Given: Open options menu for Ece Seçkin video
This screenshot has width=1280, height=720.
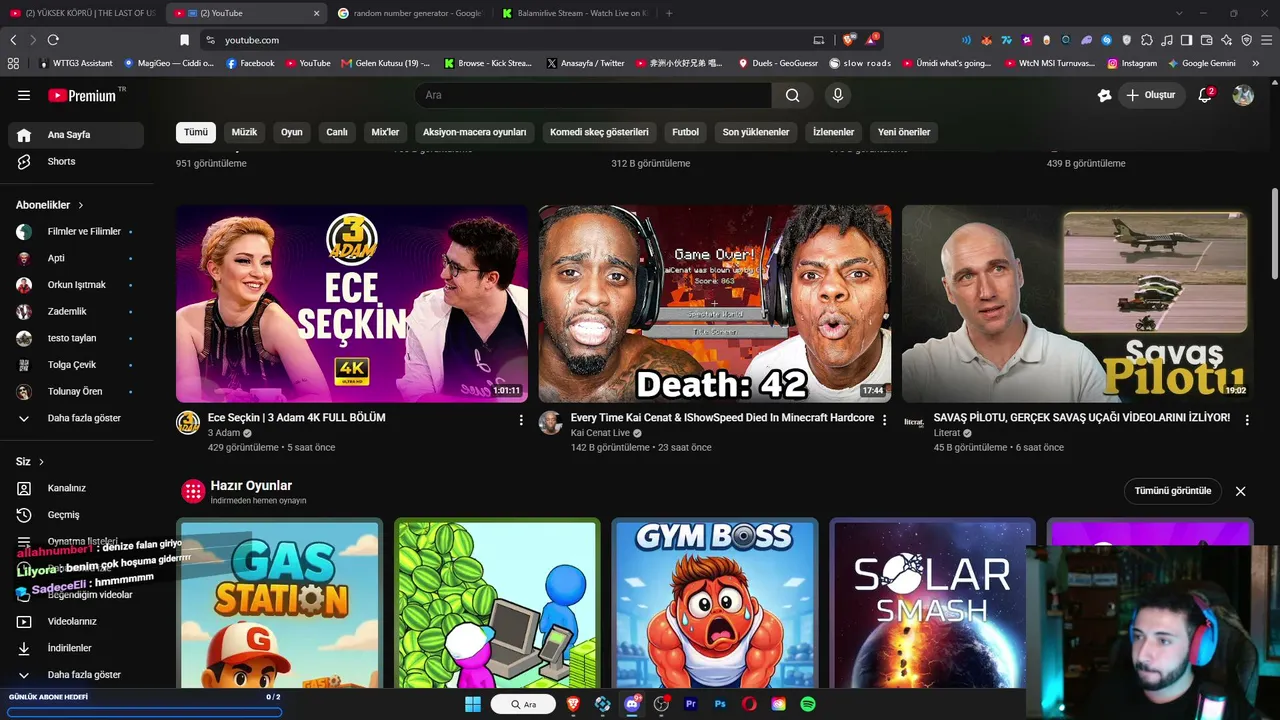Looking at the screenshot, I should point(521,420).
